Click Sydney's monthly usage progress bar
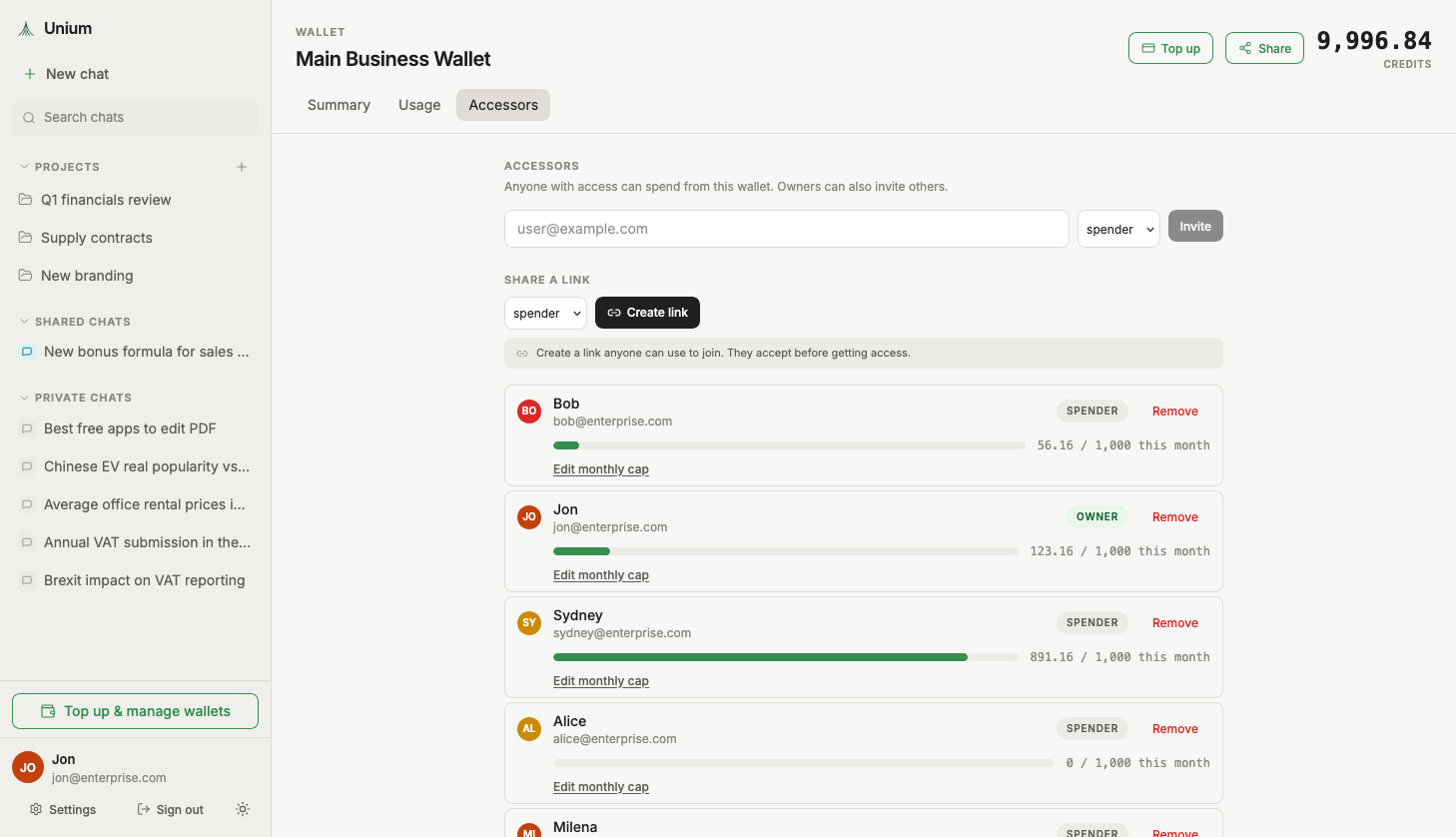Screen dimensions: 1456x837 pos(786,657)
